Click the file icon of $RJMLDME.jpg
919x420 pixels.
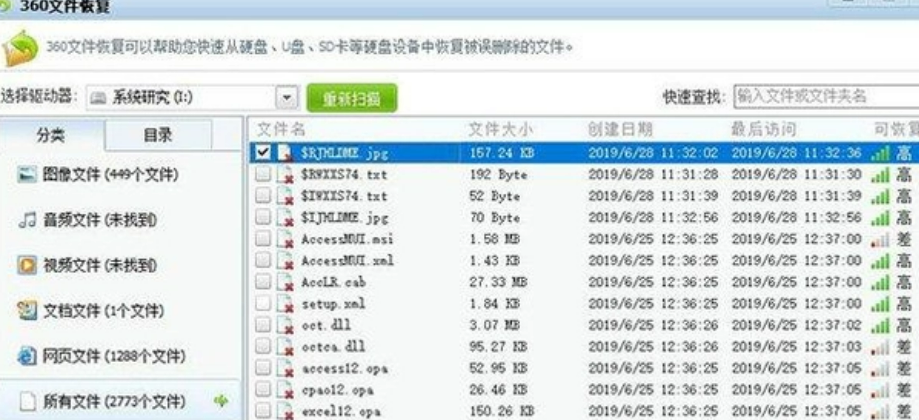[285, 153]
